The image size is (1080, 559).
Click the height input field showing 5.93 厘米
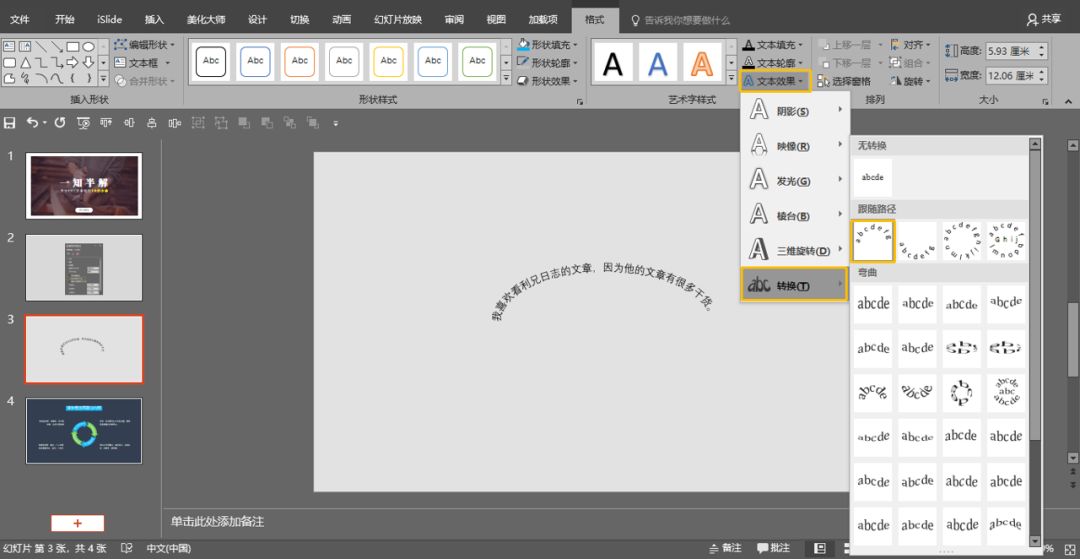1011,51
